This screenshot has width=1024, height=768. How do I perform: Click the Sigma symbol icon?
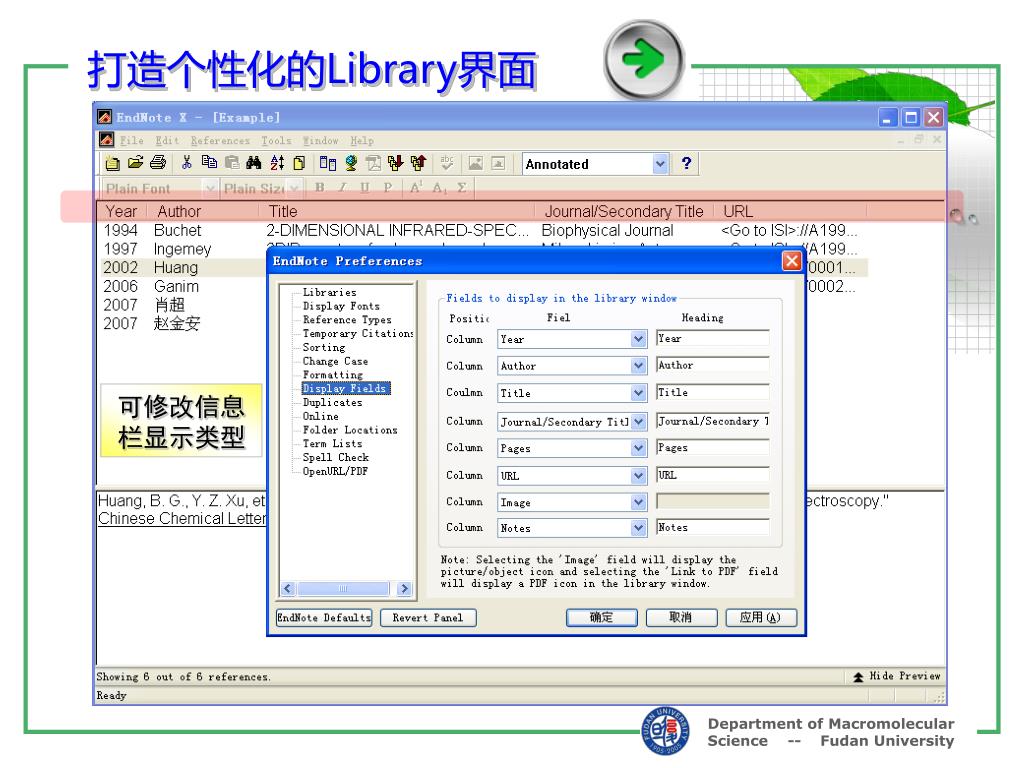[462, 188]
